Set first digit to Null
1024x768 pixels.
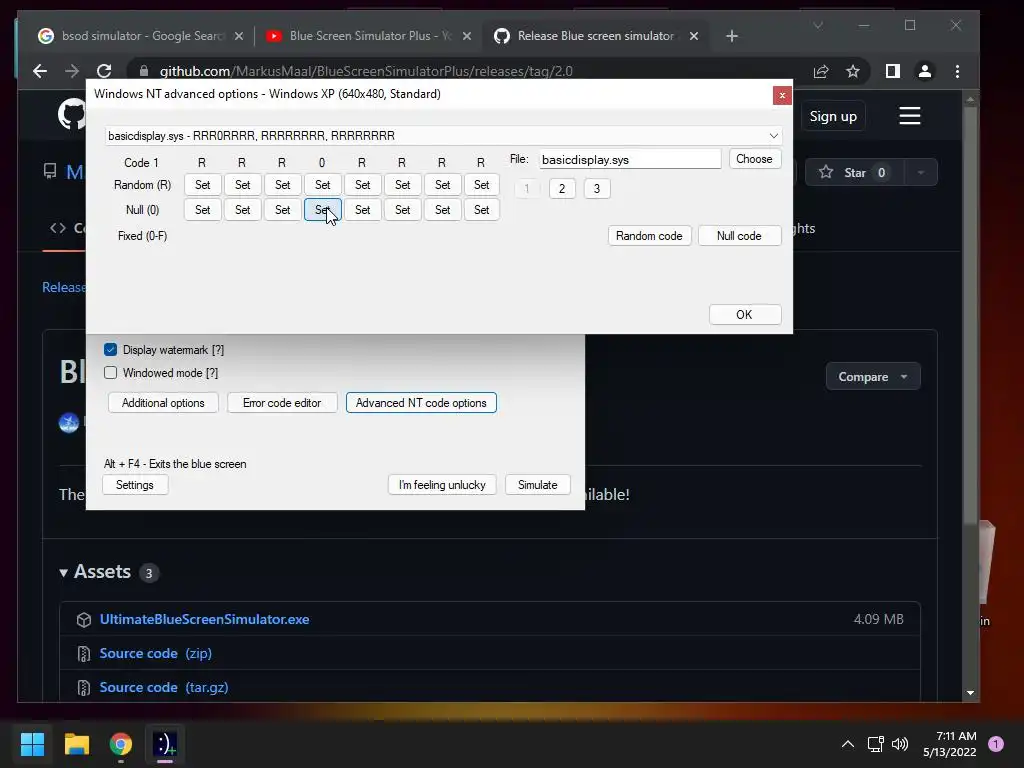pos(202,210)
